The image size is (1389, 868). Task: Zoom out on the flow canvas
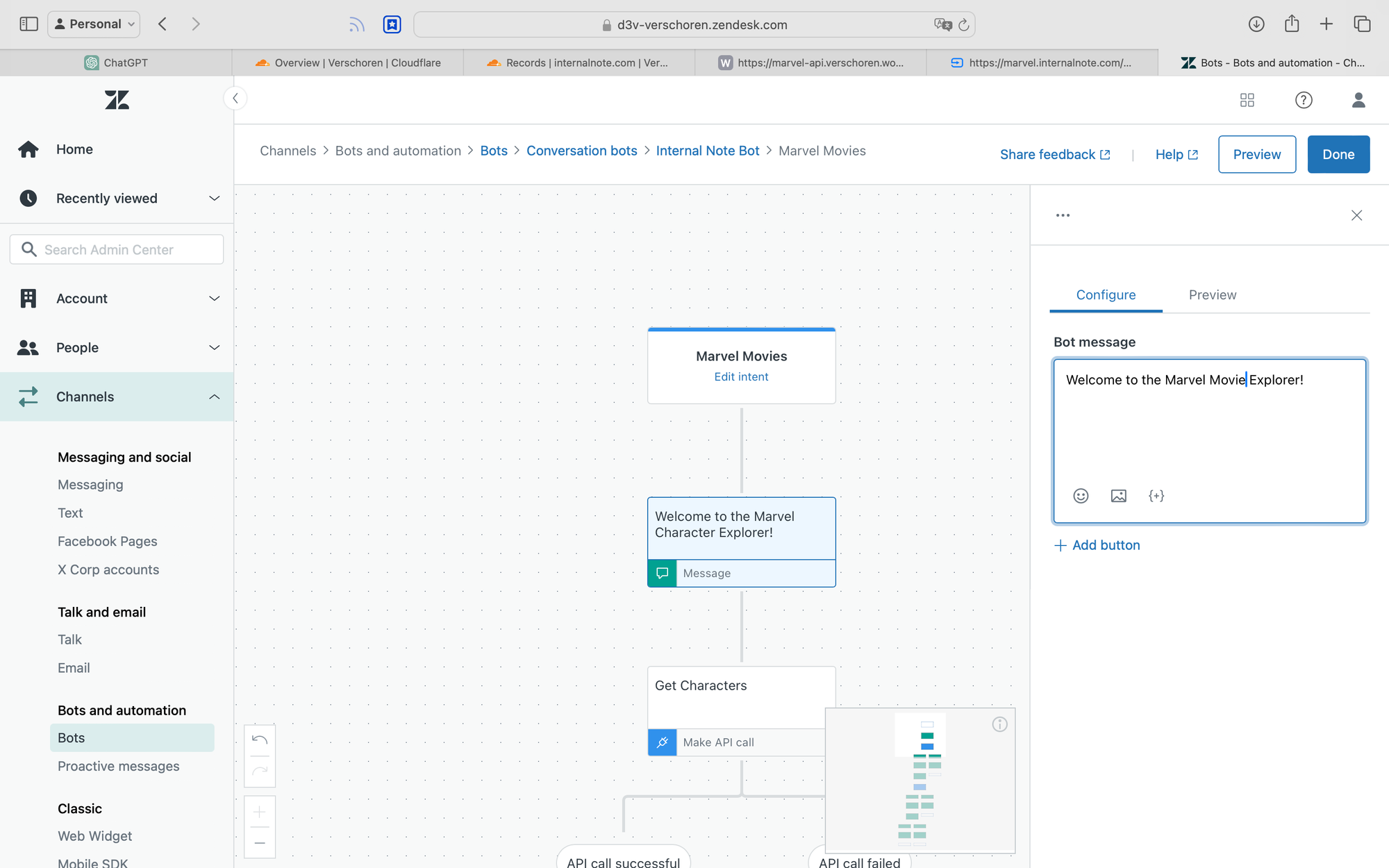point(260,843)
